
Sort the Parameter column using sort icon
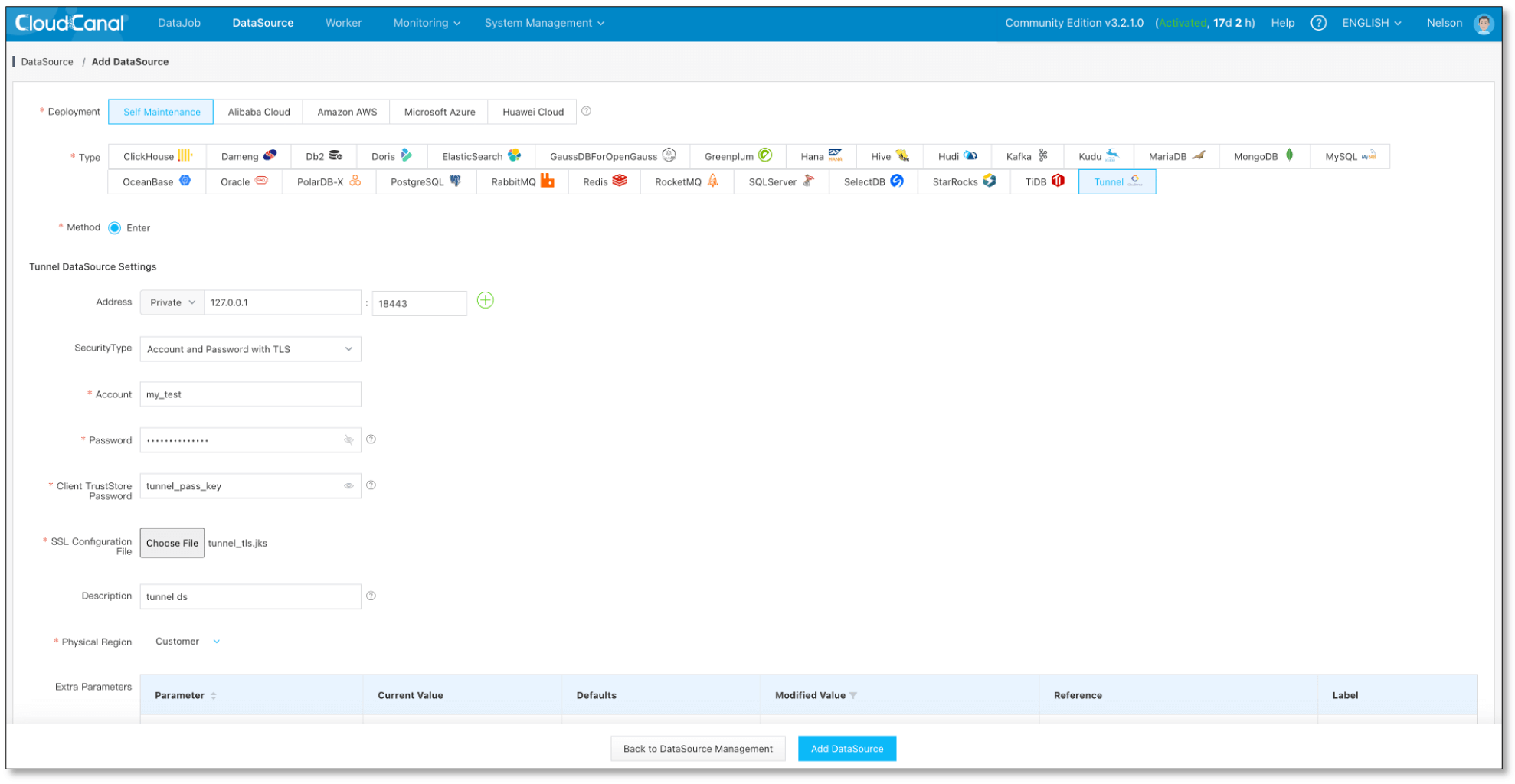click(x=214, y=696)
